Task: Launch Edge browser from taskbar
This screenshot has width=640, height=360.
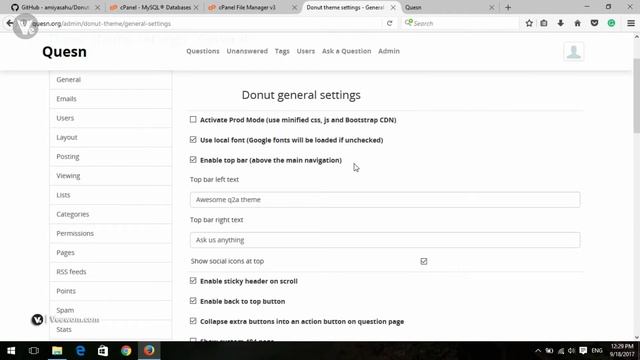Action: click(x=80, y=351)
